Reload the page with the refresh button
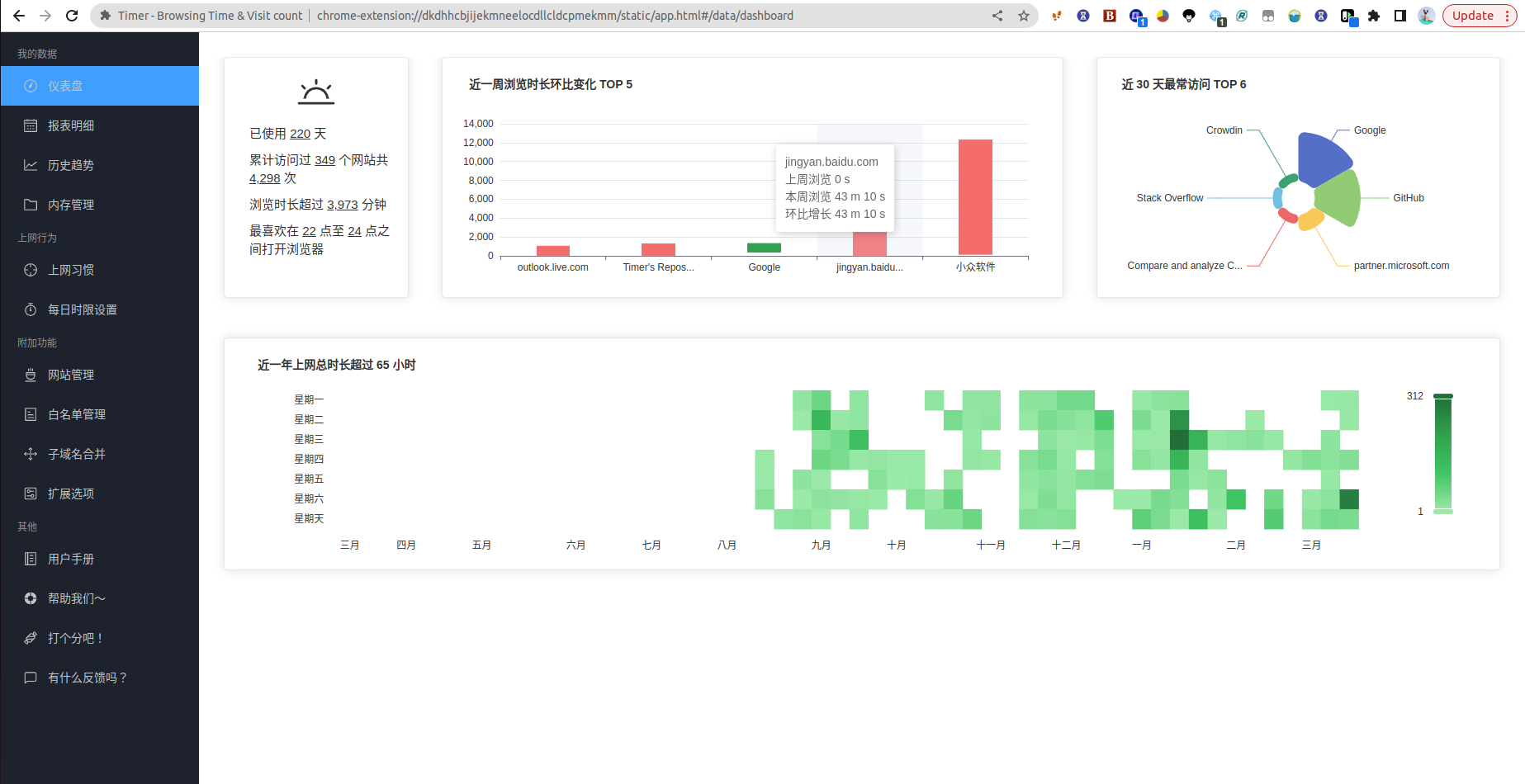 coord(72,16)
